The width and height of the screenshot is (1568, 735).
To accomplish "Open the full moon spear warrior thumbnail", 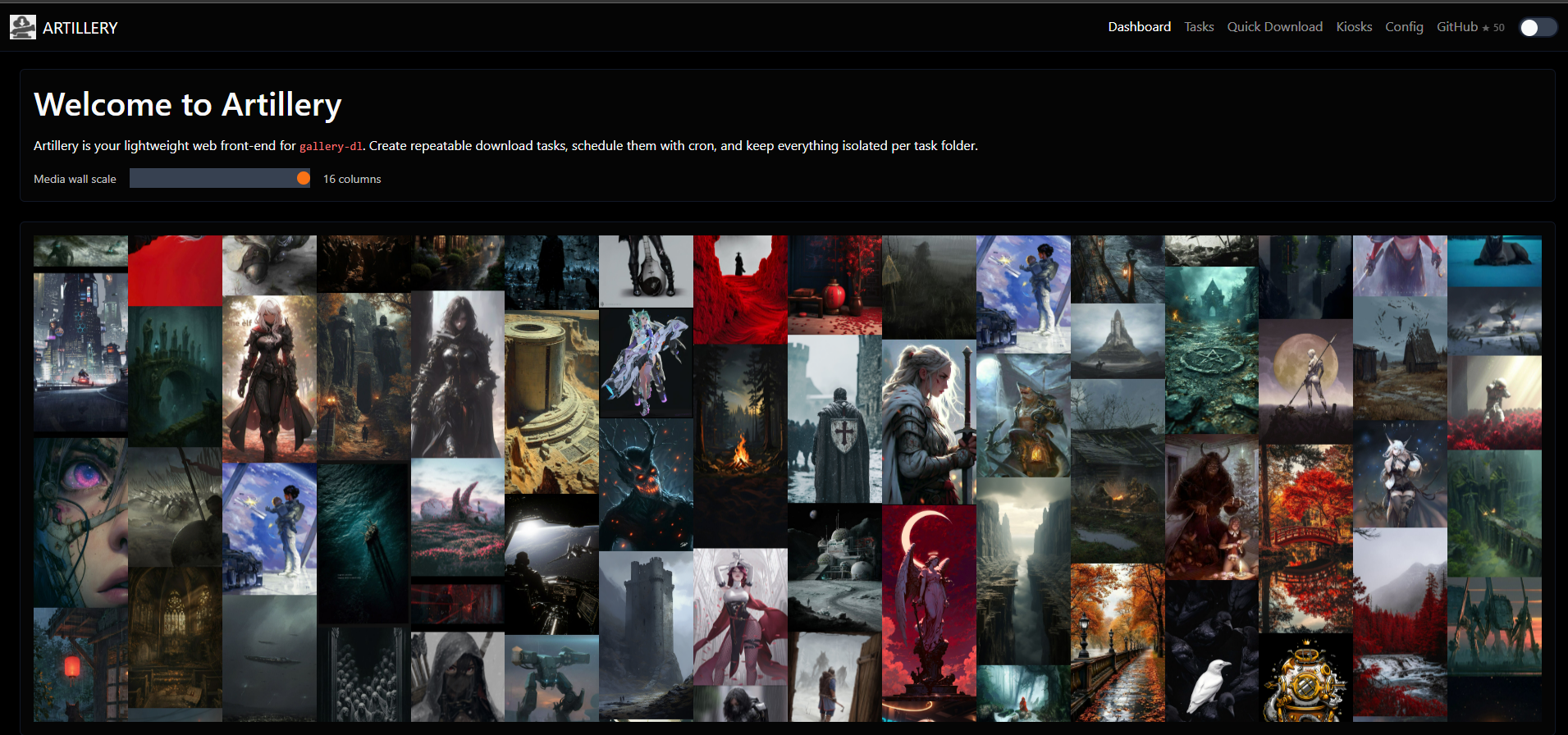I will coord(1305,381).
